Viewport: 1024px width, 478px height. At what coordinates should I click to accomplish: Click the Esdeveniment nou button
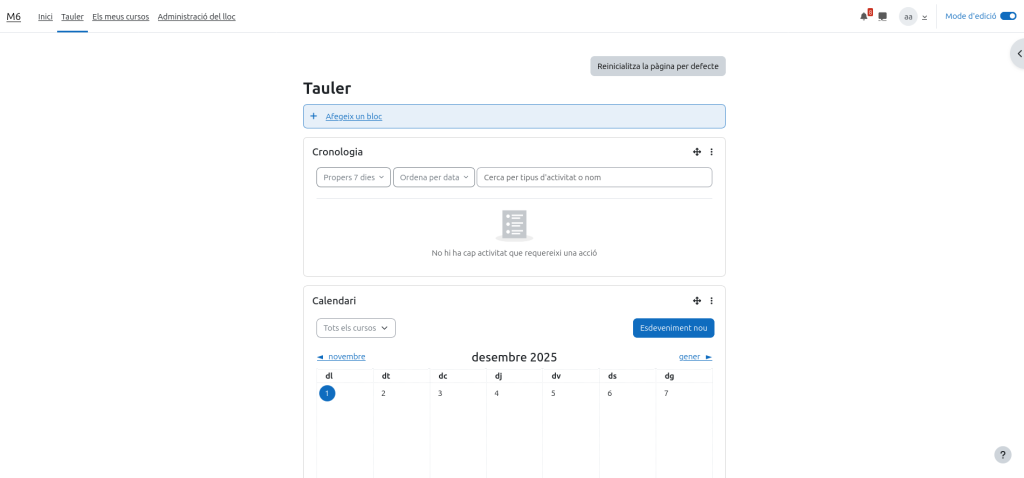click(673, 328)
